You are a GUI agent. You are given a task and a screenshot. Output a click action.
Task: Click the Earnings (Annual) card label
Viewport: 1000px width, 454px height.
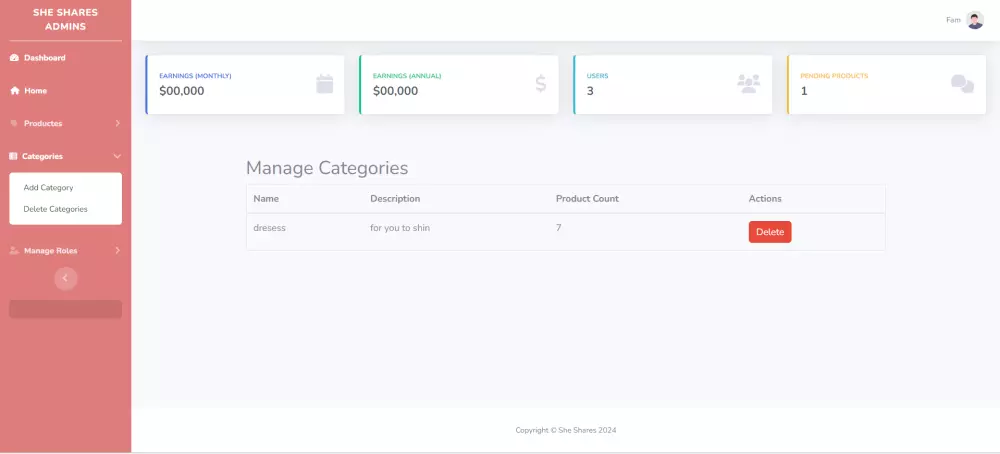(x=407, y=76)
